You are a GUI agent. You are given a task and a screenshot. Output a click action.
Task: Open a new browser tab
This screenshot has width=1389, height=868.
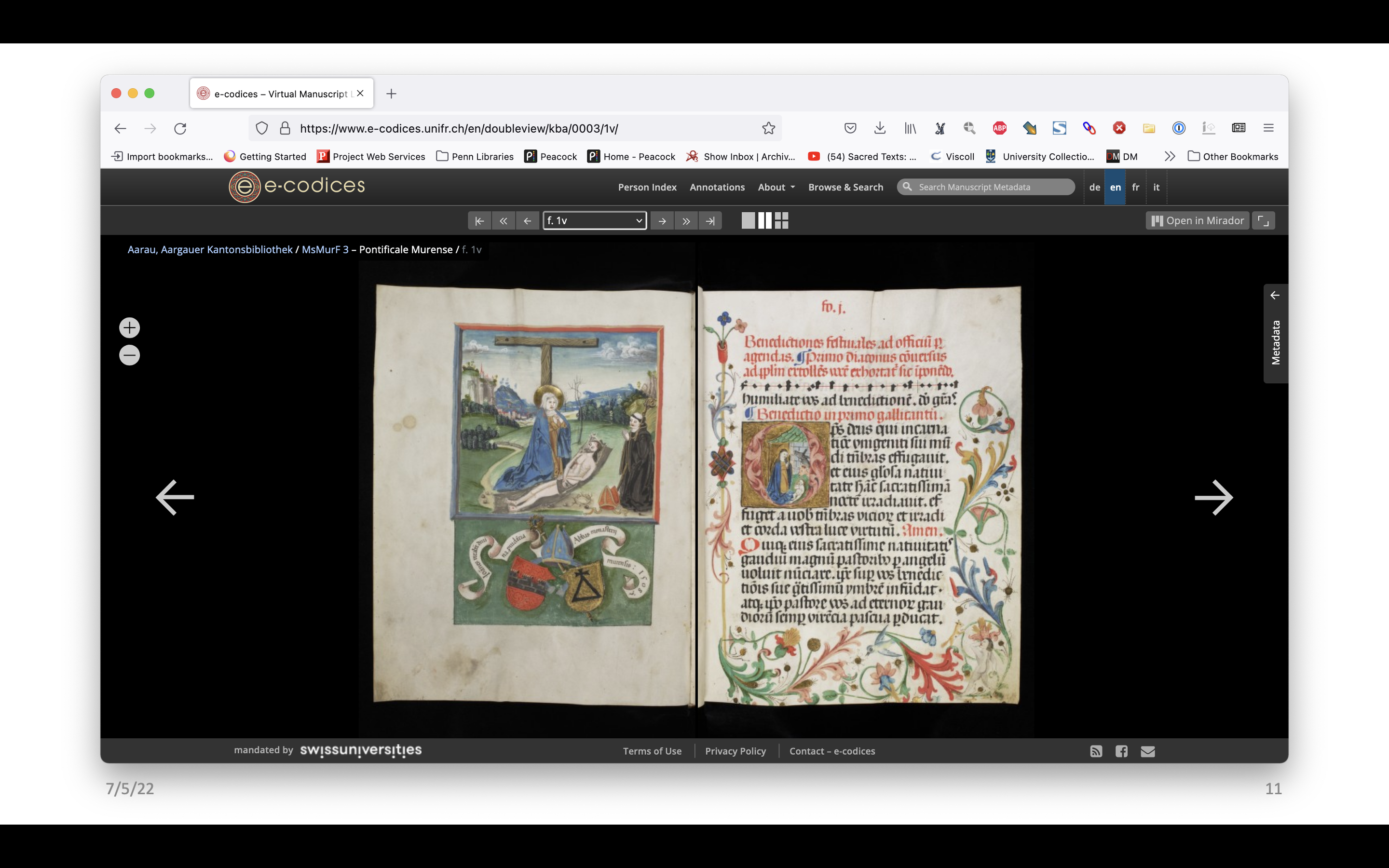[x=391, y=94]
